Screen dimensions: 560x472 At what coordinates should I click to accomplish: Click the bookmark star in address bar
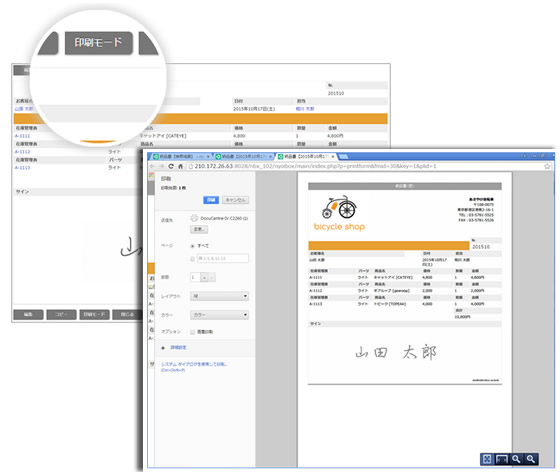[547, 166]
